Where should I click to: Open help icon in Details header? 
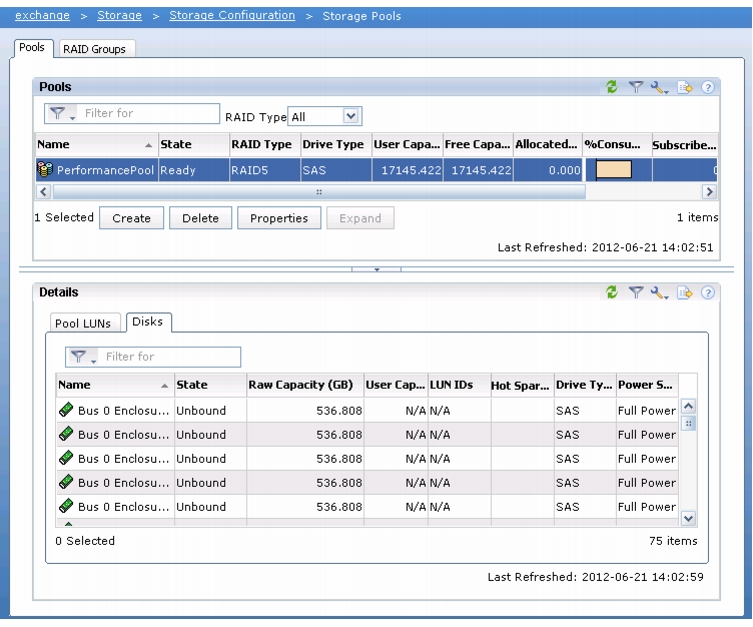tap(707, 293)
